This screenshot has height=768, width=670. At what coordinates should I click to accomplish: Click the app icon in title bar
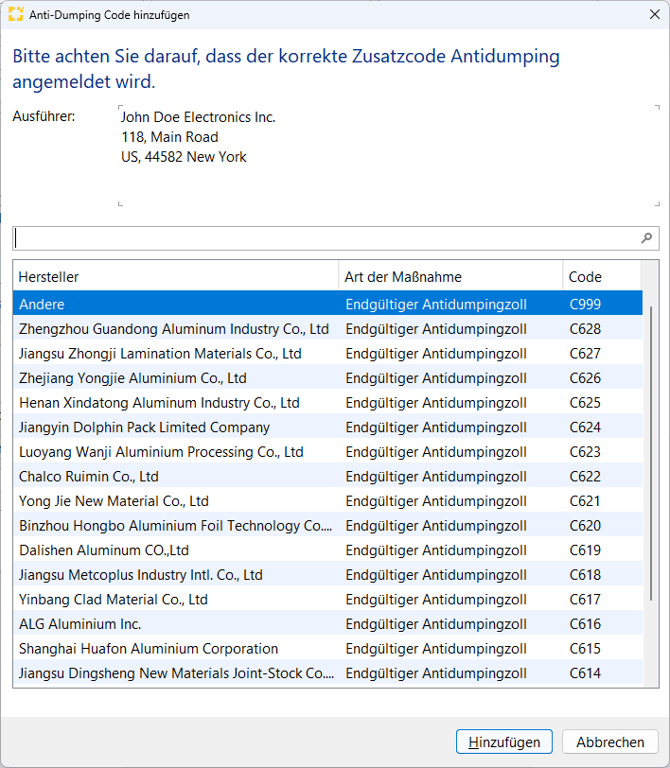[x=16, y=14]
